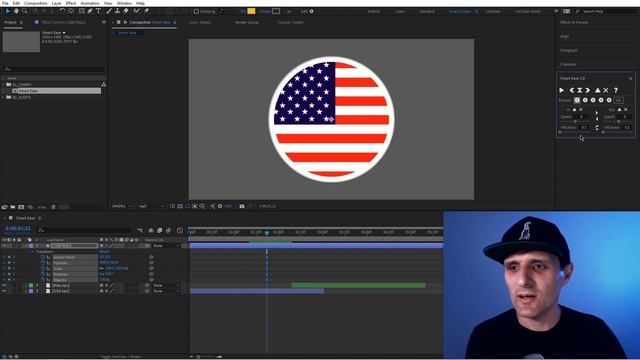This screenshot has height=360, width=640.
Task: Open the Align panel
Action: 564,36
